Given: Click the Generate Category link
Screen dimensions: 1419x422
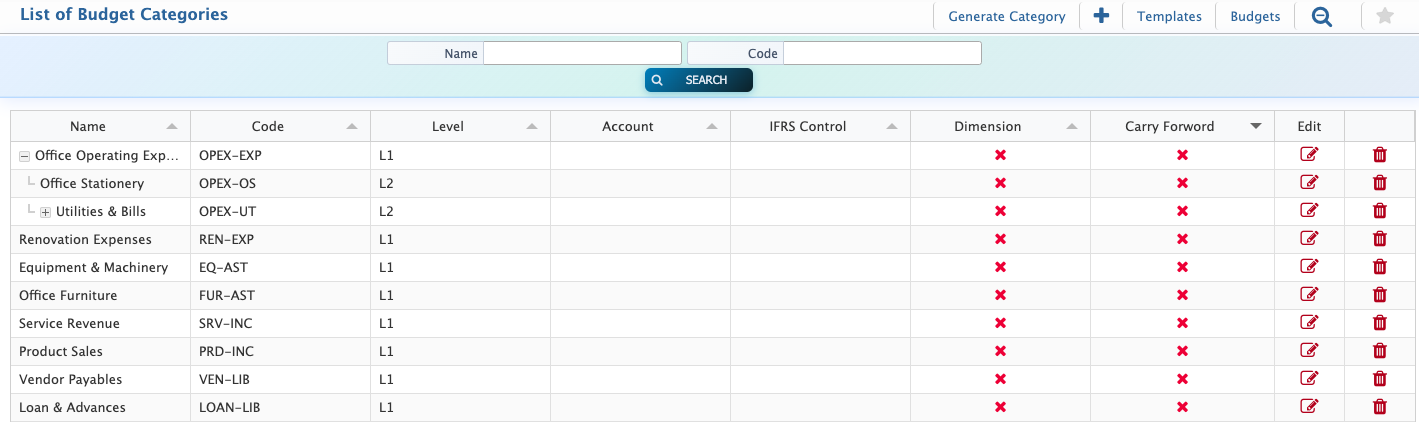Looking at the screenshot, I should tap(1006, 16).
